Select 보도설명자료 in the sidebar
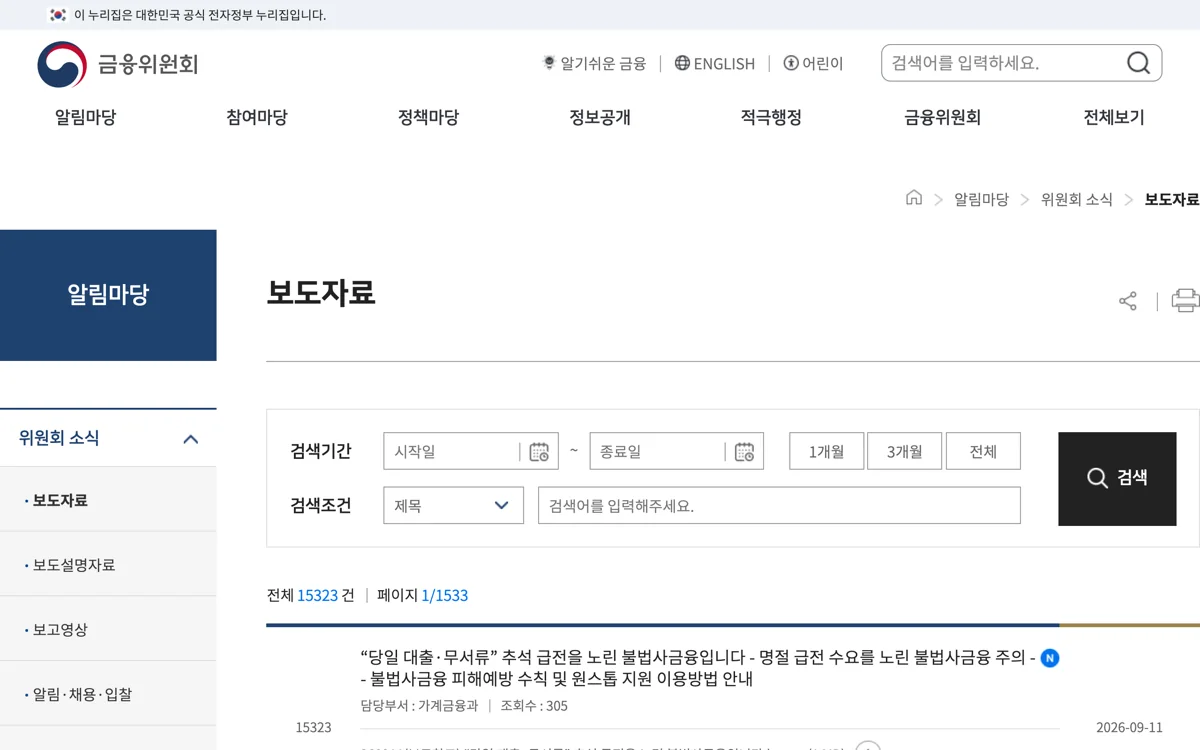This screenshot has width=1200, height=750. coord(108,565)
